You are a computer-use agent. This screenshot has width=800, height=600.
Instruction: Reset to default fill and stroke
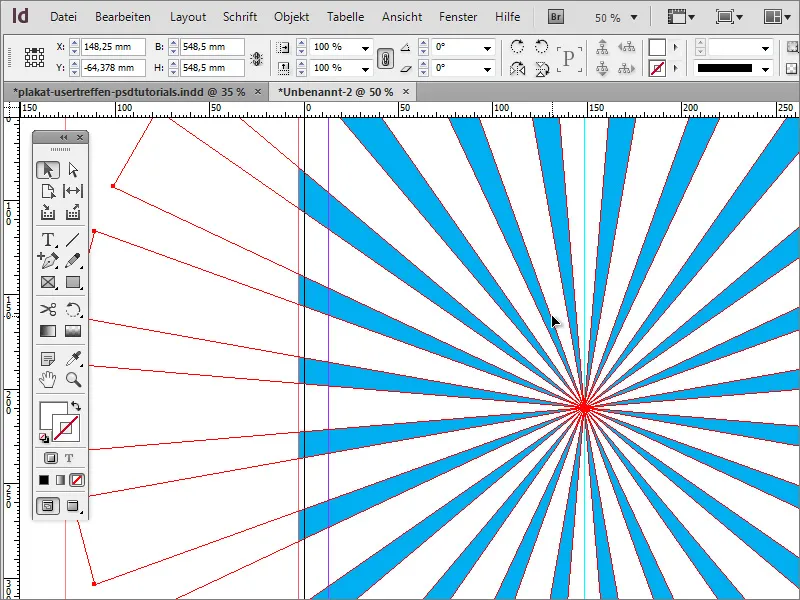point(44,438)
